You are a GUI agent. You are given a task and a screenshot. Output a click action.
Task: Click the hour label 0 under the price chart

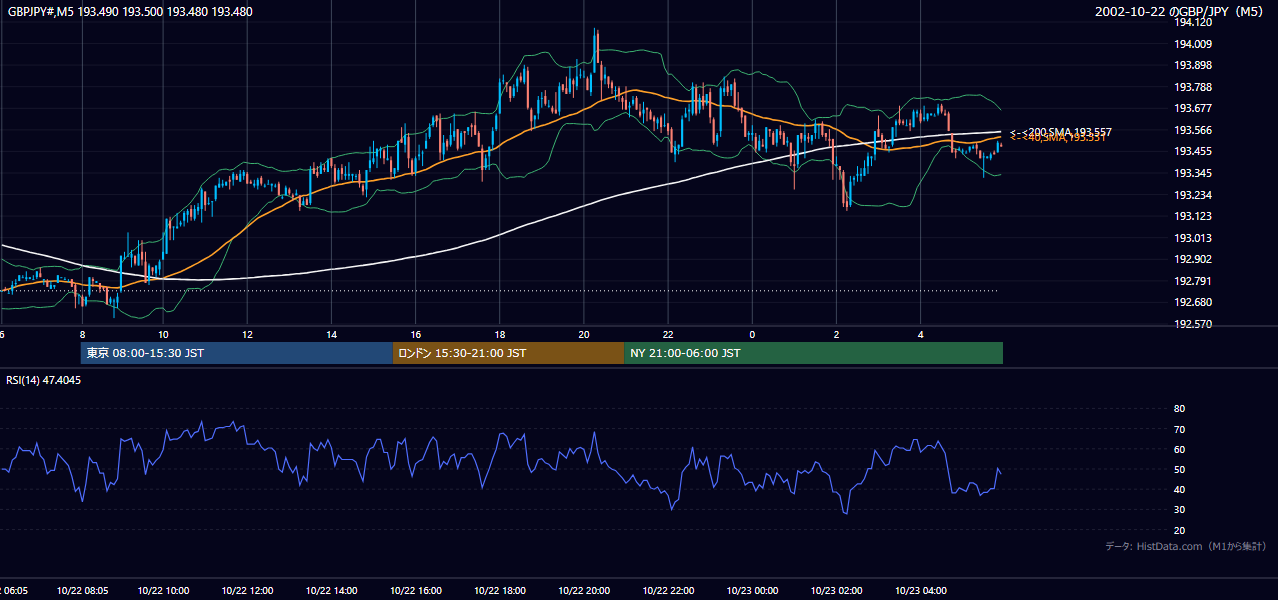(x=752, y=335)
